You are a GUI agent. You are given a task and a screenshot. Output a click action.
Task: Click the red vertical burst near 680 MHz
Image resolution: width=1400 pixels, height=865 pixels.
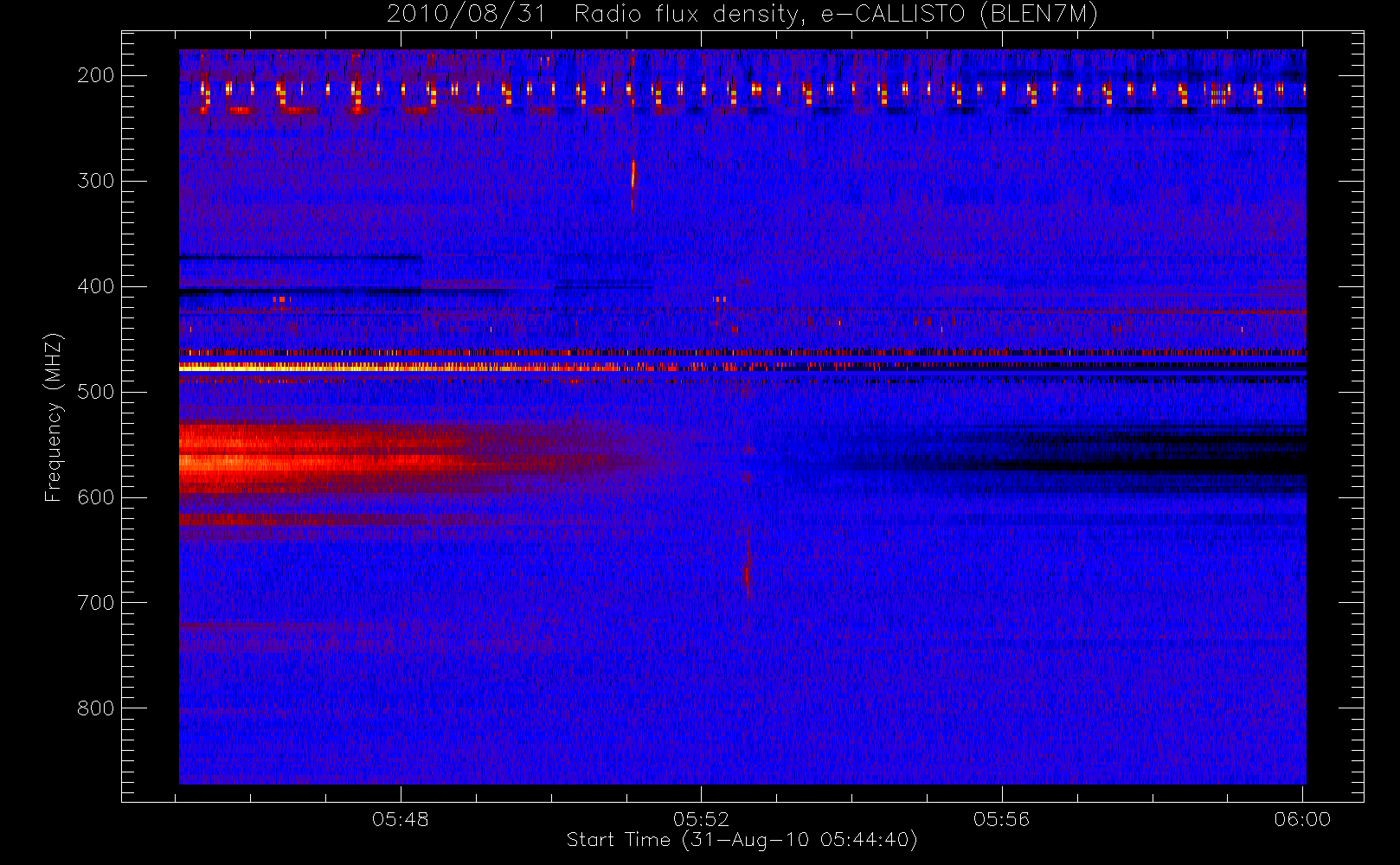pos(747,571)
